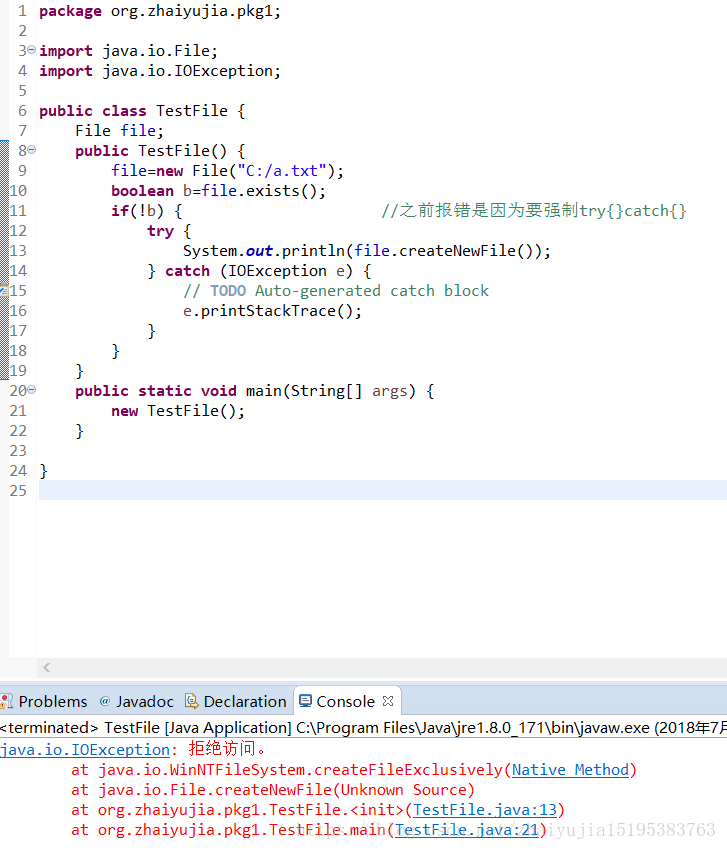727x850 pixels.
Task: Open the Declaration tab
Action: 235,701
